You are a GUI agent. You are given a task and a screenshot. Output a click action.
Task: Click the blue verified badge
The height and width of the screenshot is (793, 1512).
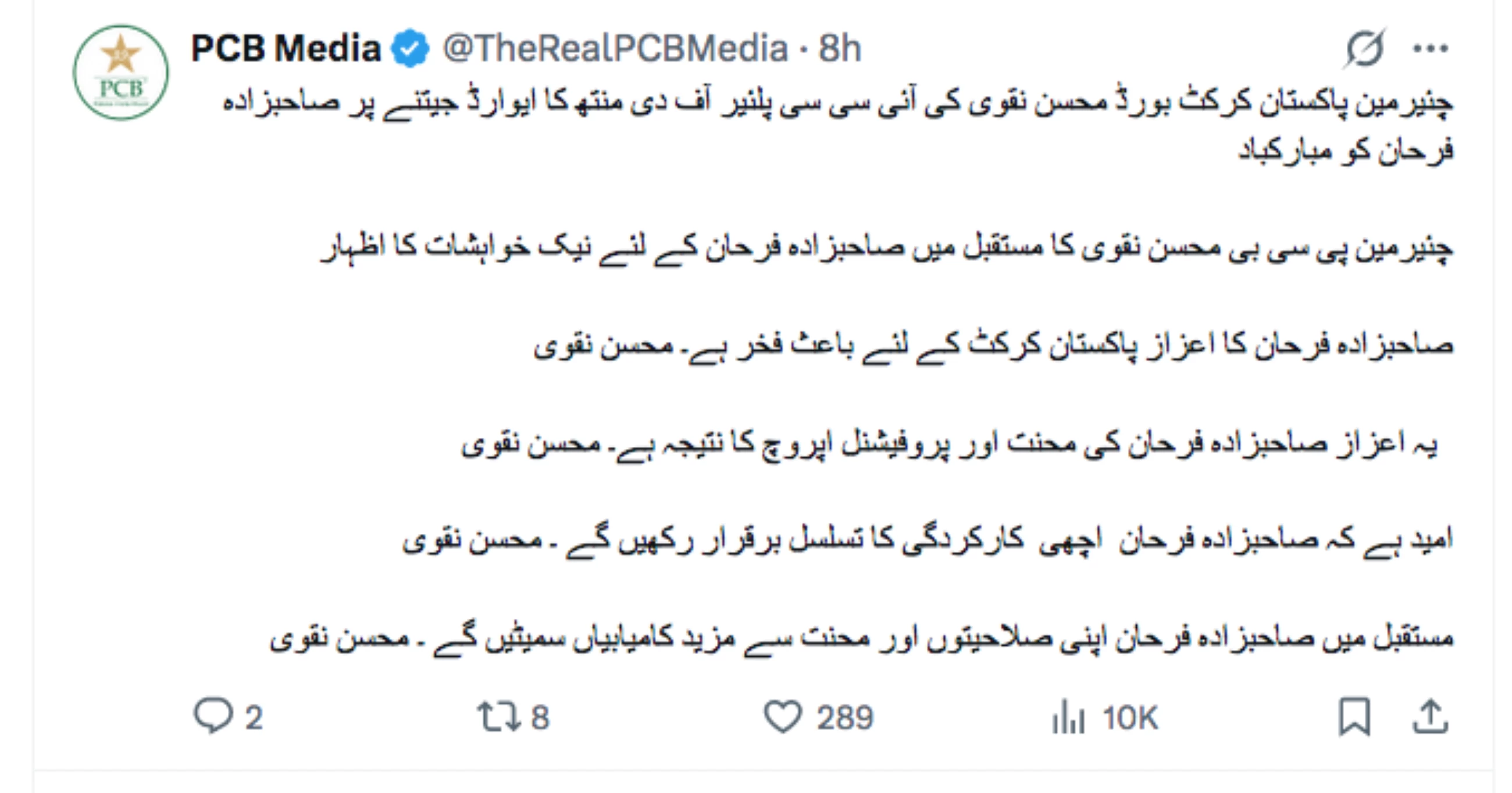coord(411,48)
